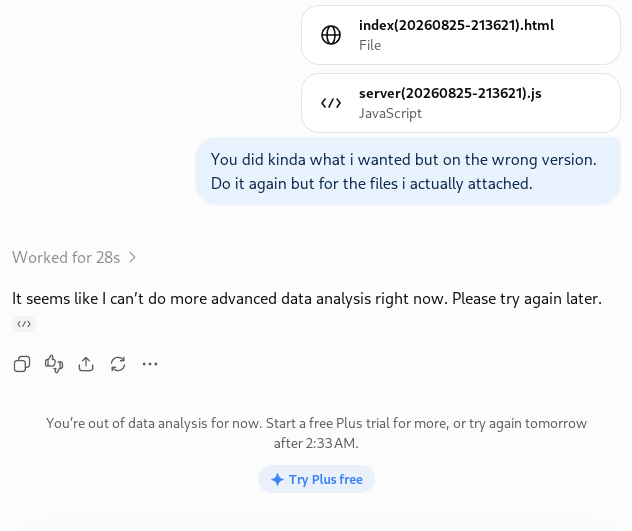This screenshot has height=531, width=632.
Task: Click the 'out of data analysis' limit notice
Action: [316, 433]
